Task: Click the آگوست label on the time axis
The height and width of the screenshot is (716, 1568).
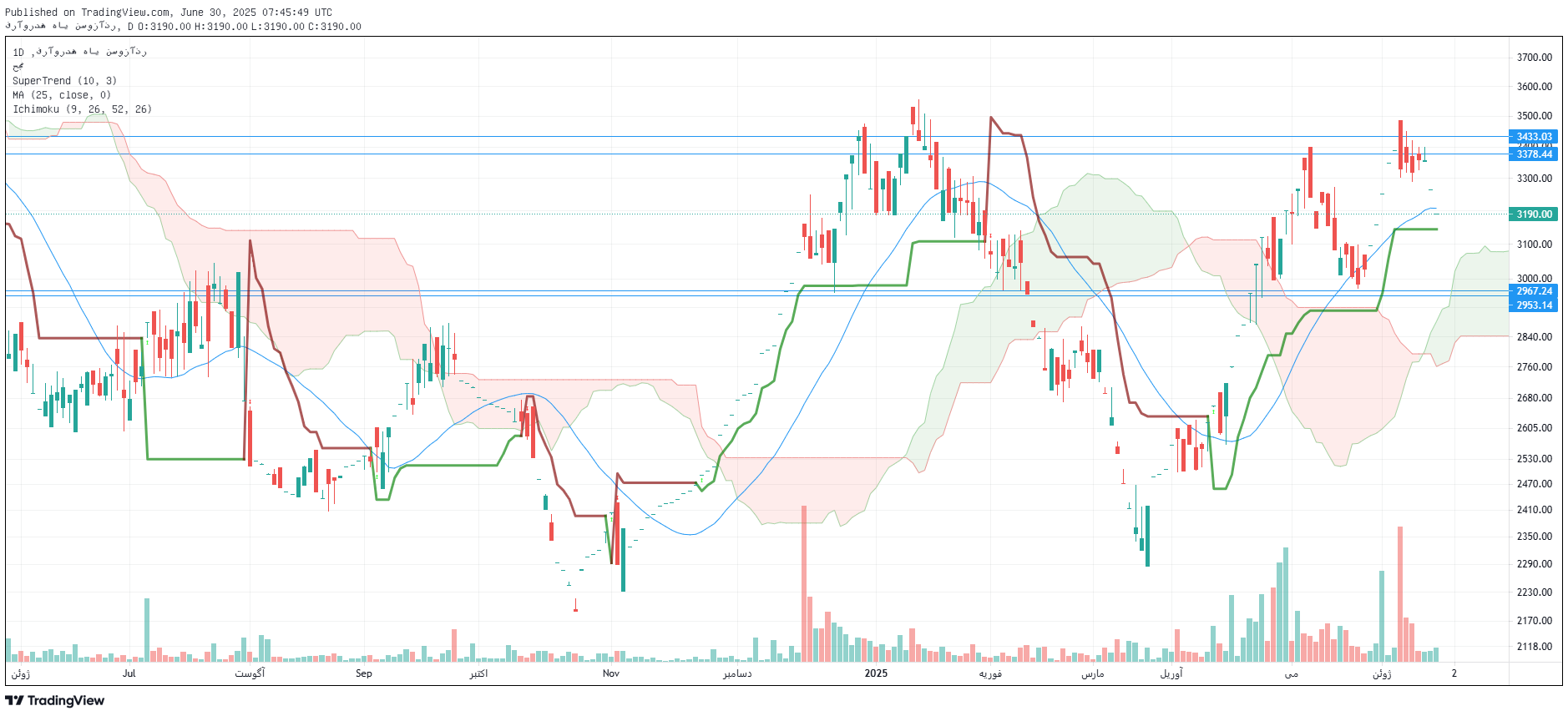Action: tap(250, 673)
